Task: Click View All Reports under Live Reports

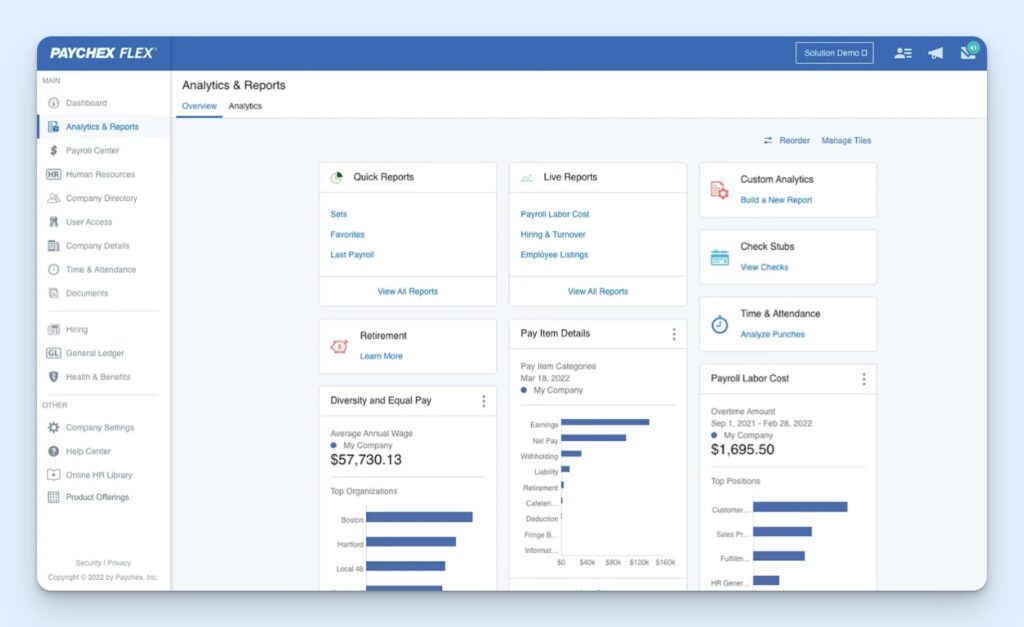Action: [x=598, y=291]
